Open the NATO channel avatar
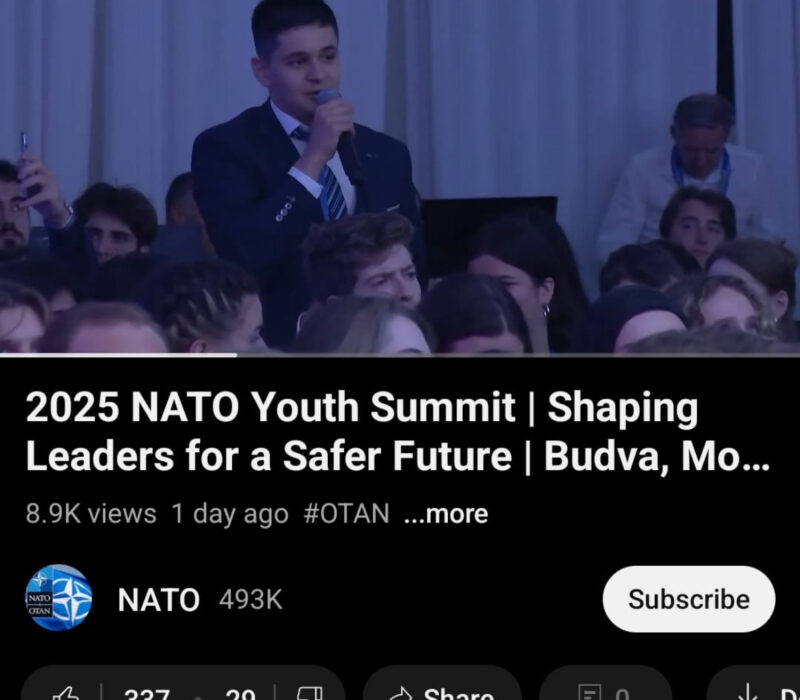 (x=59, y=598)
